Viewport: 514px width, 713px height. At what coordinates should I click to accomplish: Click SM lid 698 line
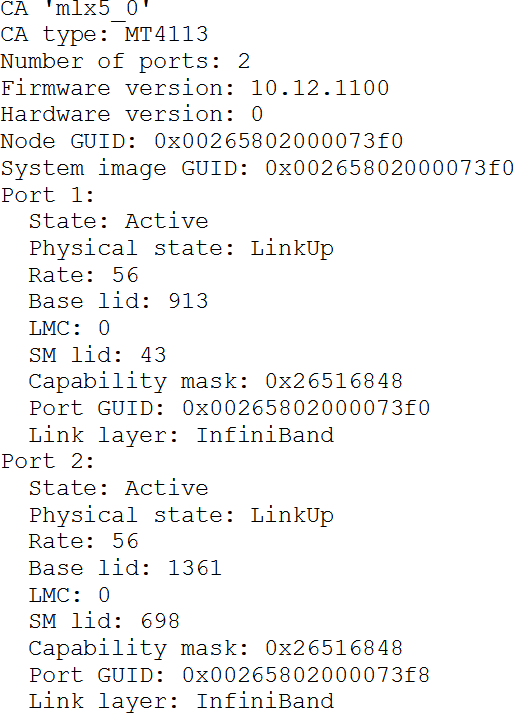click(x=104, y=621)
